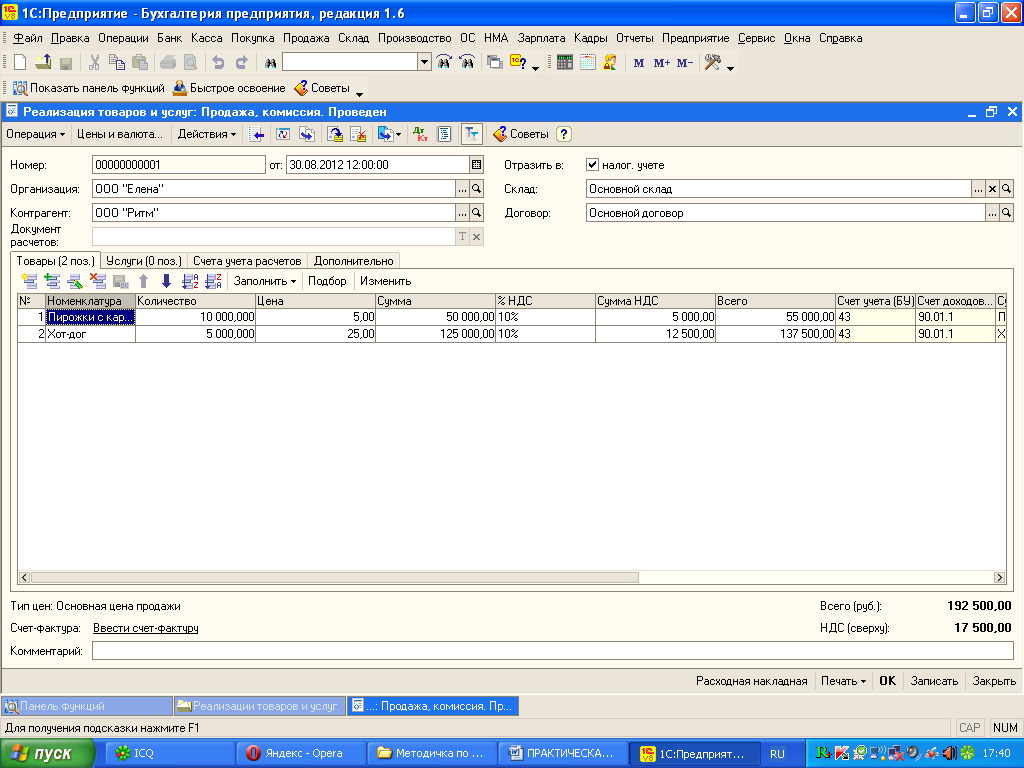Open the Операция dropdown menu
The height and width of the screenshot is (768, 1024).
[35, 134]
